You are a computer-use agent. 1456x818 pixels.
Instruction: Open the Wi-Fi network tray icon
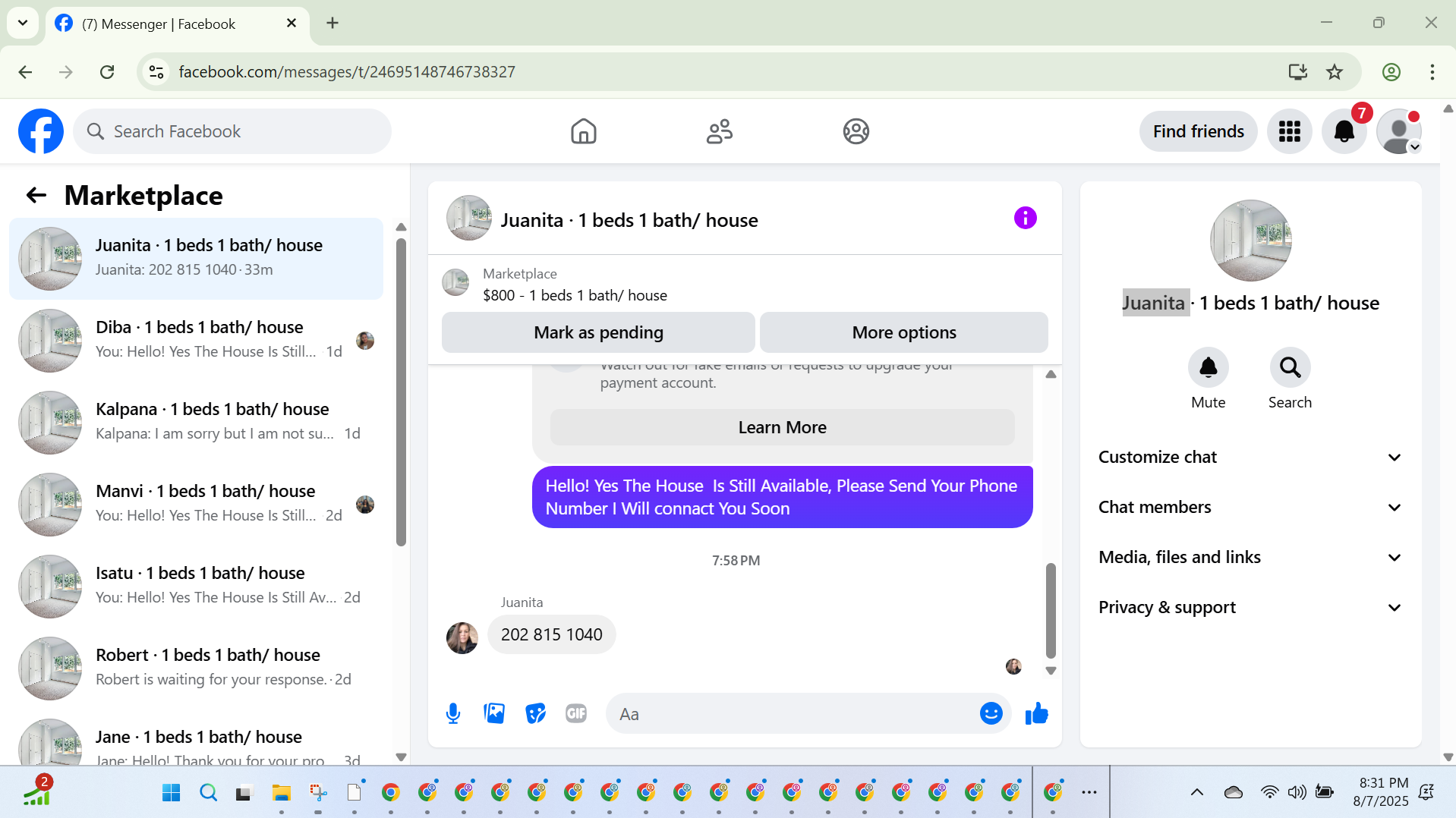(x=1269, y=793)
